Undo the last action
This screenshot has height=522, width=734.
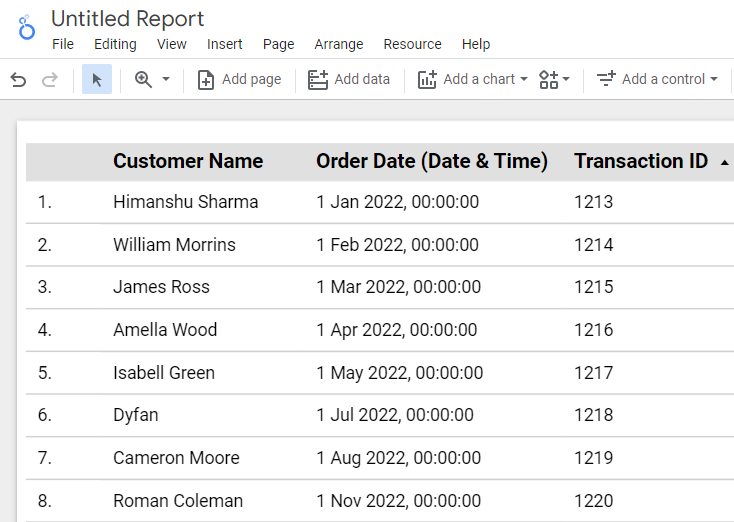click(x=18, y=80)
